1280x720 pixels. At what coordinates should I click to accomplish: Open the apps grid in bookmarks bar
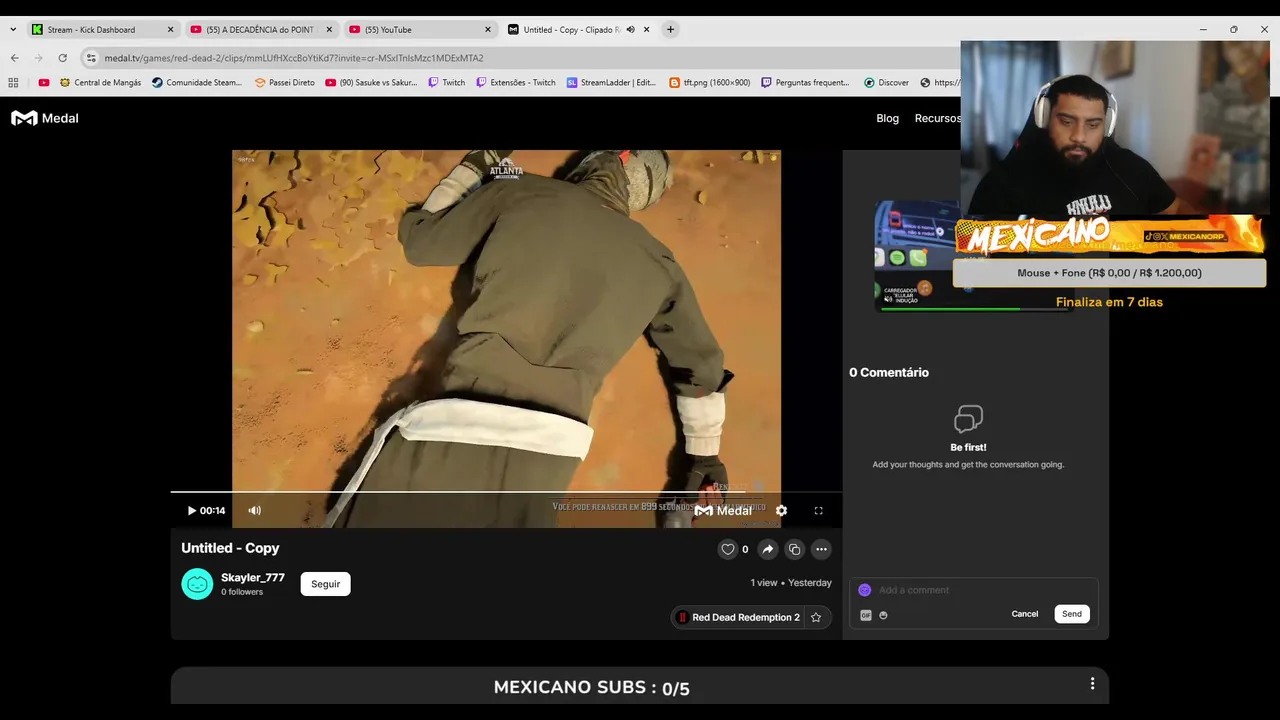tap(13, 83)
